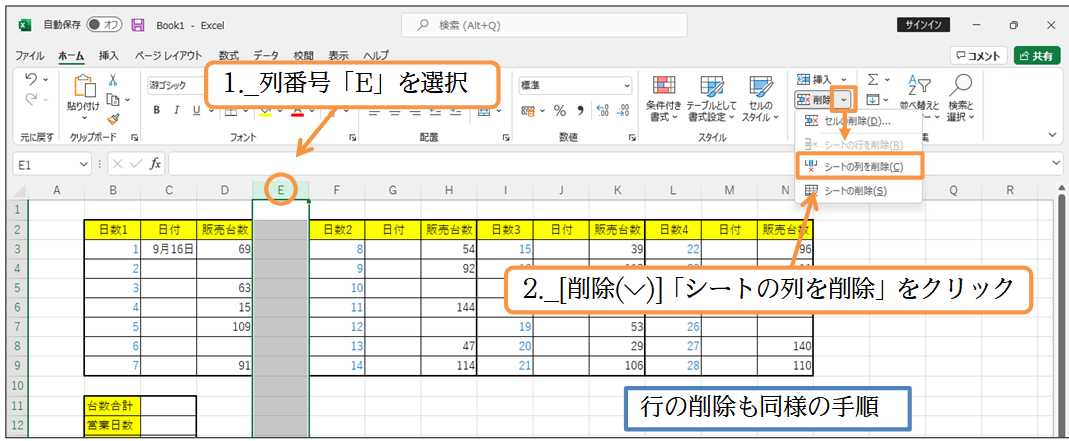1069x441 pixels.
Task: Switch to the Help (ヘルプ) tab
Action: [x=376, y=55]
